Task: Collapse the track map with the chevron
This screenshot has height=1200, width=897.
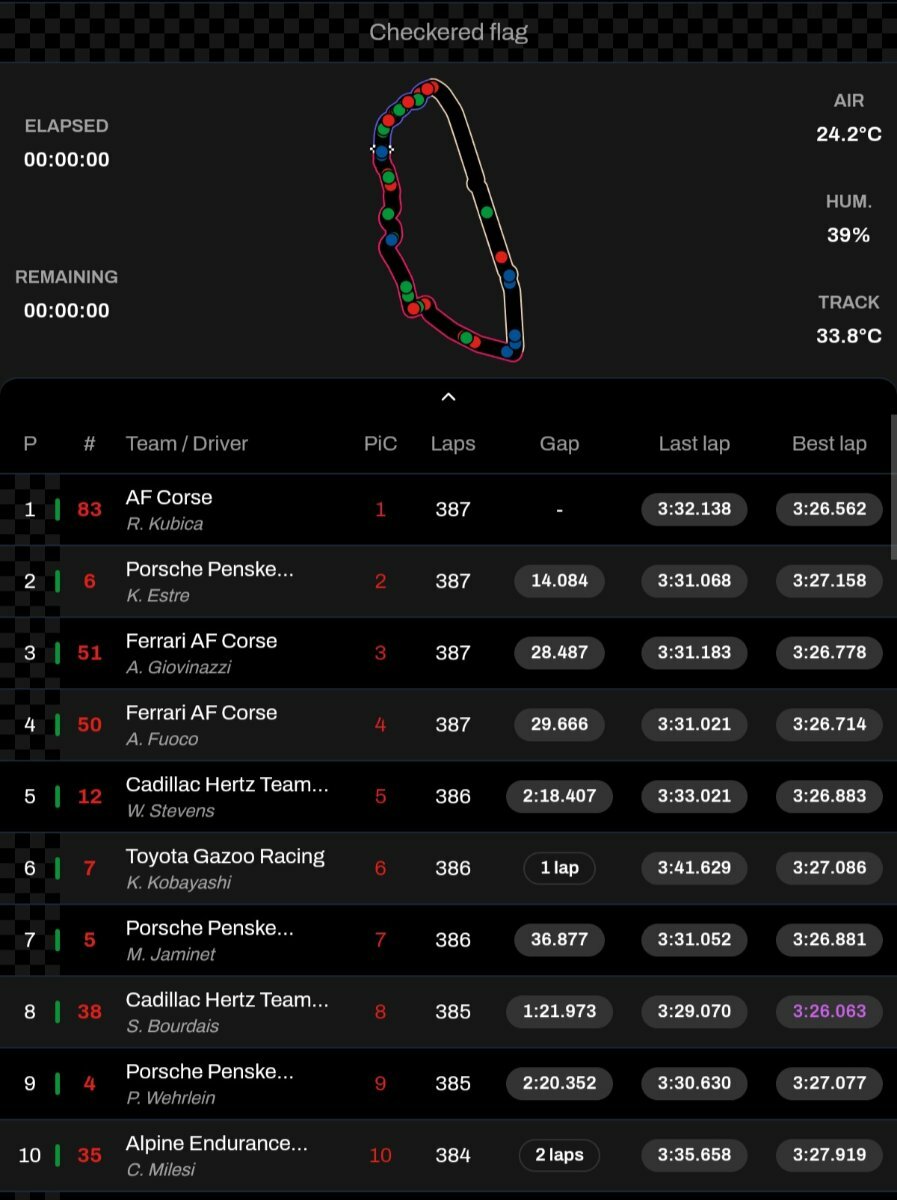Action: pyautogui.click(x=448, y=397)
